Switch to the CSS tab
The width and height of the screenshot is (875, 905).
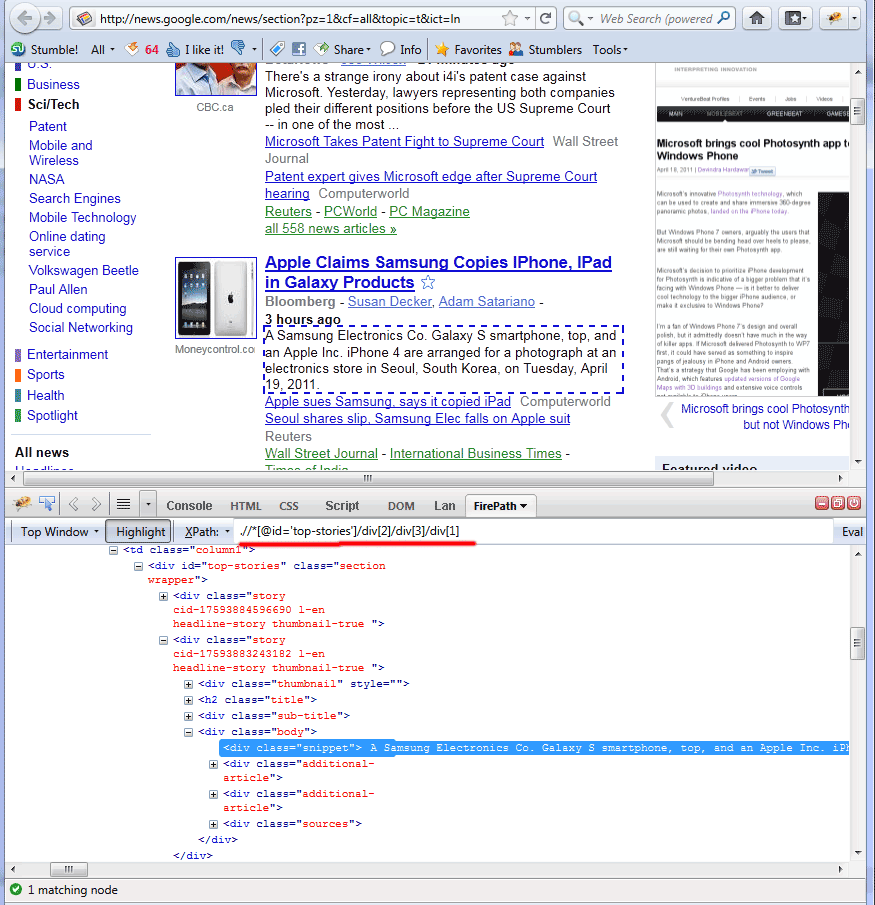click(289, 506)
